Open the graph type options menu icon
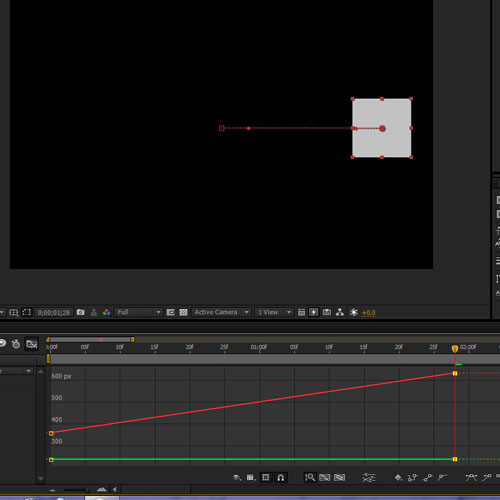Viewport: 500px width, 500px height. (251, 478)
